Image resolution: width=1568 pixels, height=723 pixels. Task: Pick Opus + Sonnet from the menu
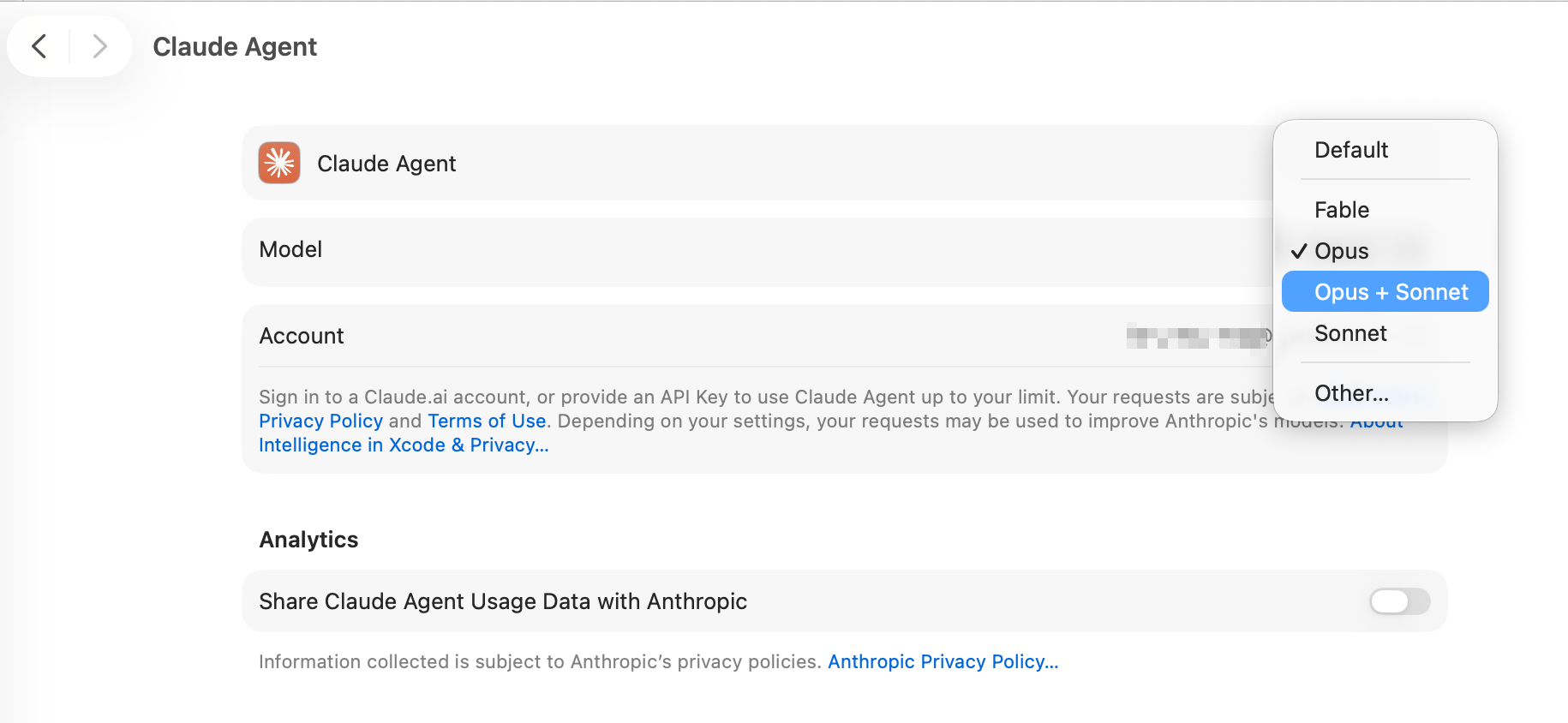(x=1385, y=292)
